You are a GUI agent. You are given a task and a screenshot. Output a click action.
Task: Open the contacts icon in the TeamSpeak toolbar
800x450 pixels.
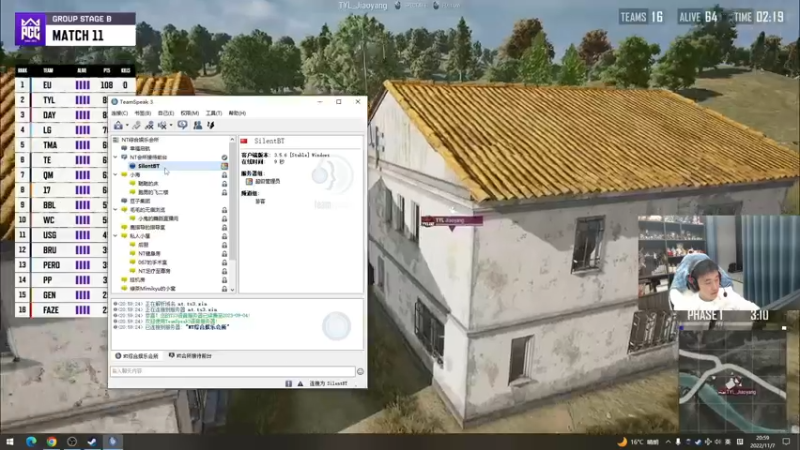[x=197, y=125]
